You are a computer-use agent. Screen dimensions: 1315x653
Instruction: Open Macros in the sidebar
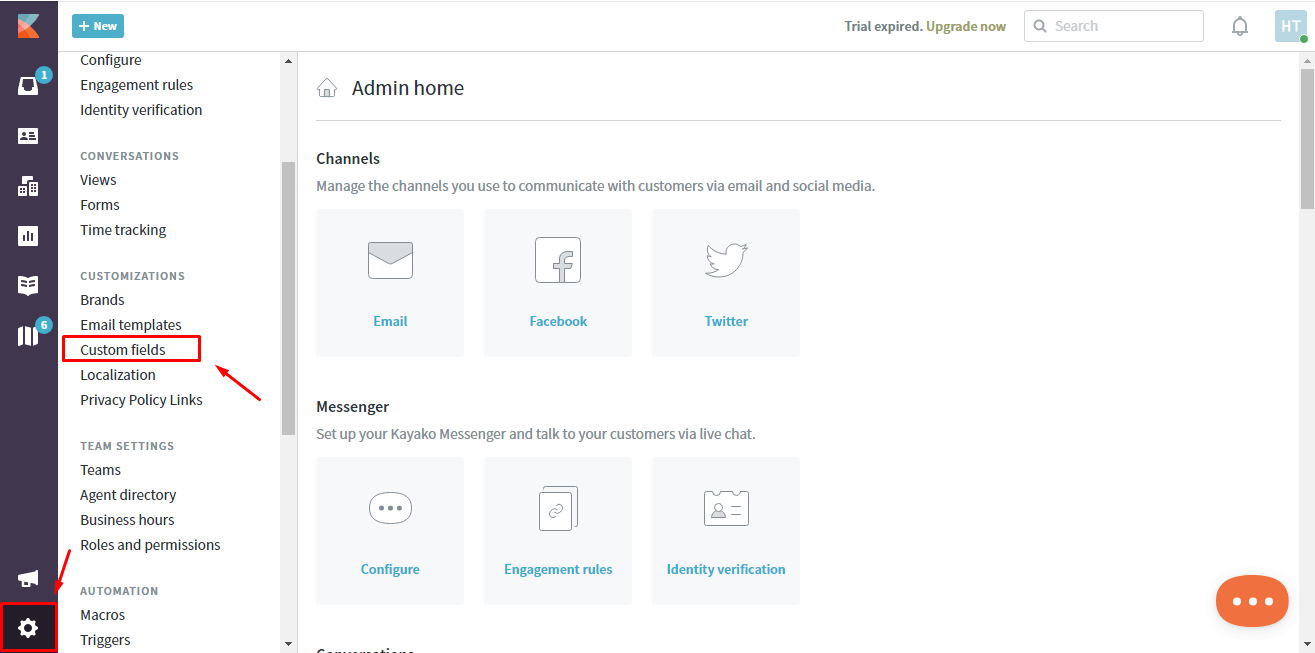pos(103,615)
